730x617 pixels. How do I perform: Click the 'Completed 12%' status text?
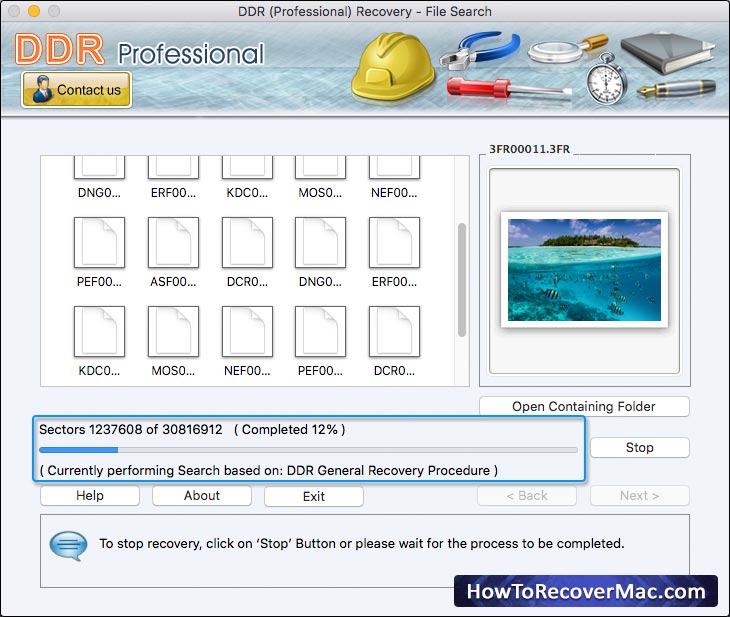coord(289,429)
